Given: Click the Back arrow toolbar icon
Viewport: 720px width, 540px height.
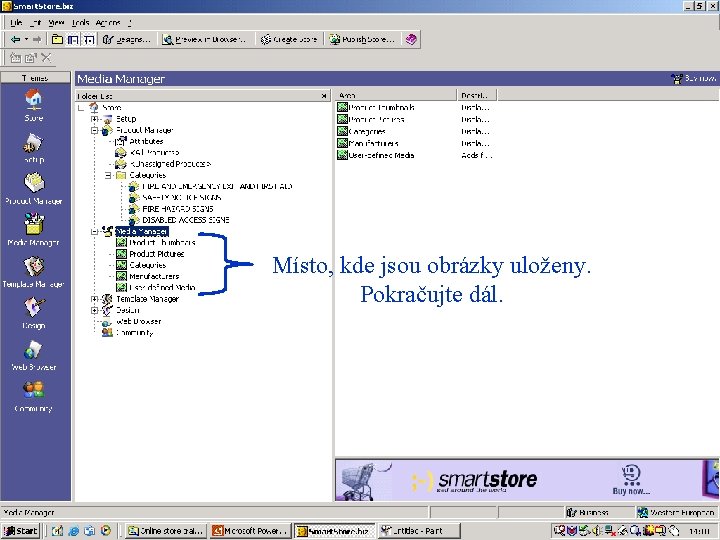Looking at the screenshot, I should (16, 39).
